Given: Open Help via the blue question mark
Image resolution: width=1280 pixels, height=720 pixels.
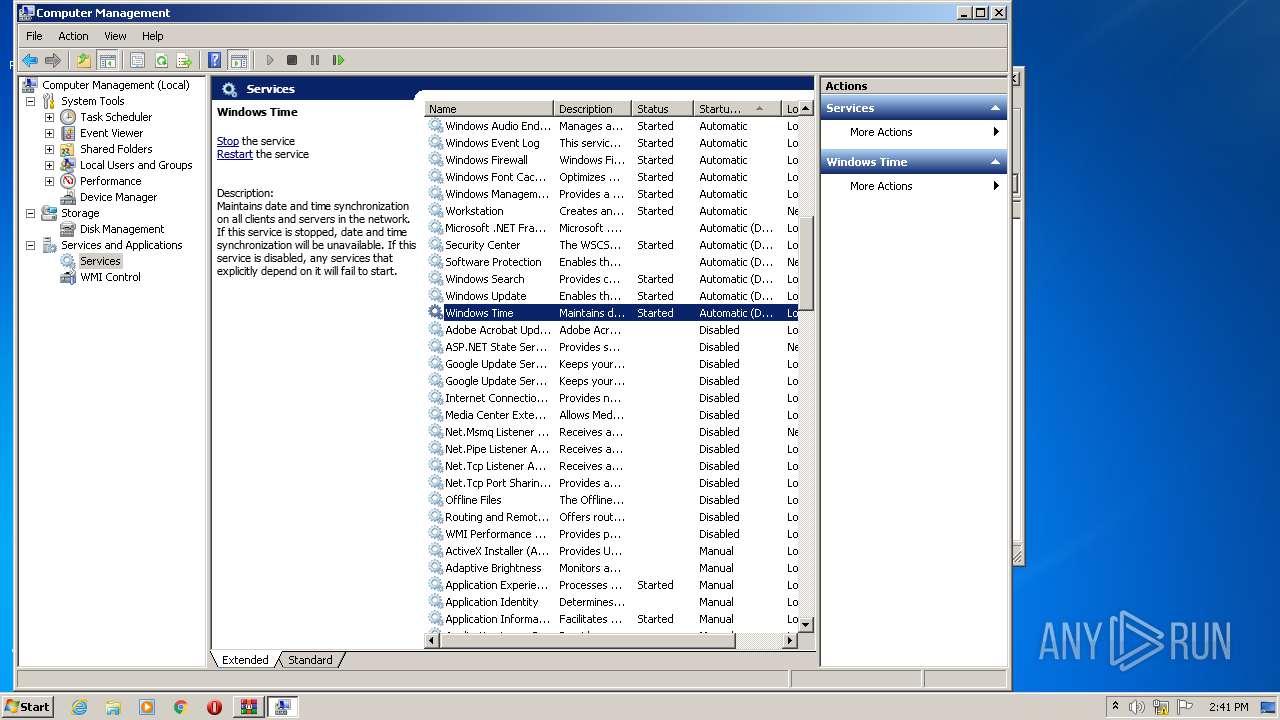Looking at the screenshot, I should coord(214,60).
